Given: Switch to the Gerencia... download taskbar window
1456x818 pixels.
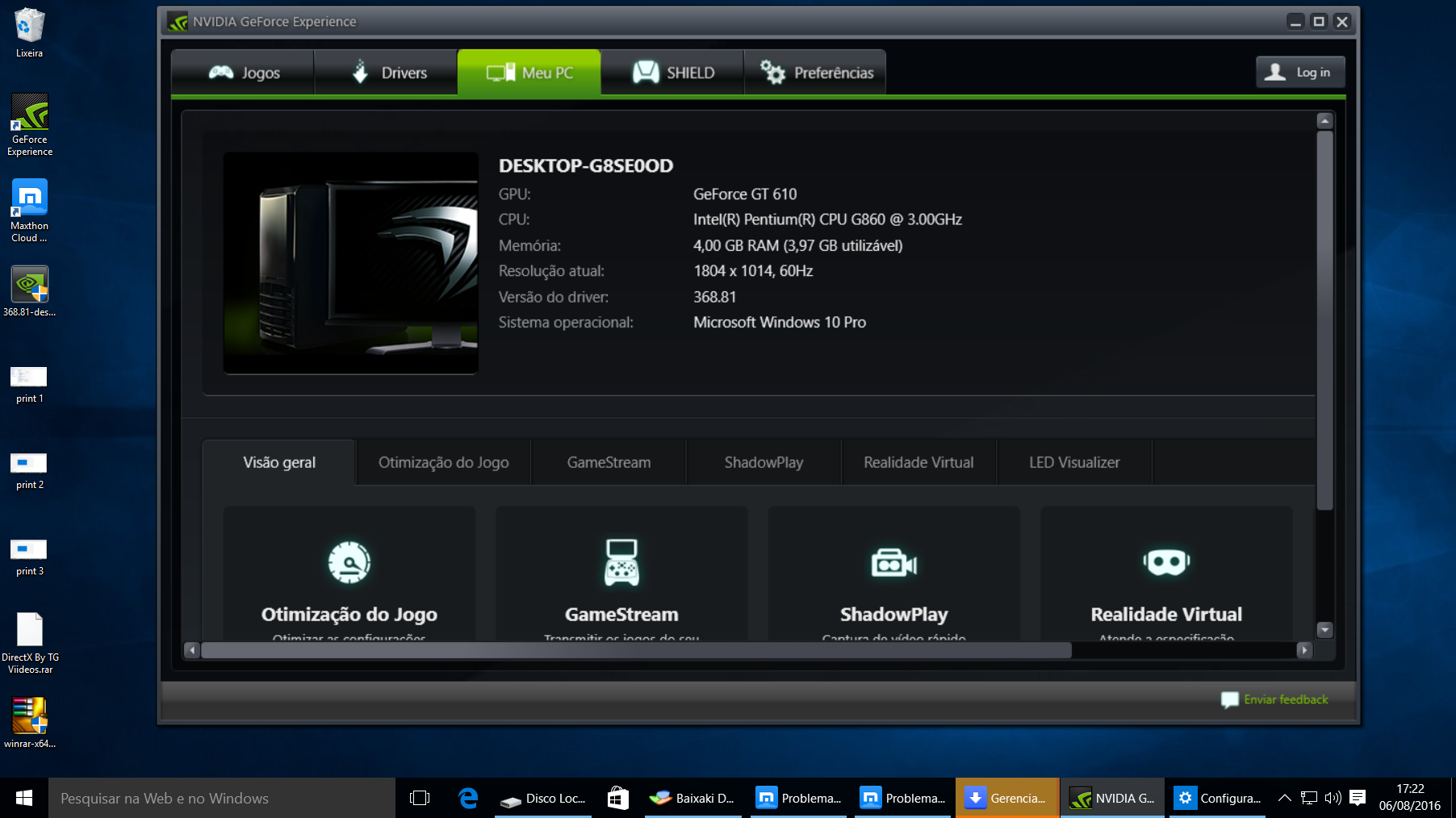Looking at the screenshot, I should (1007, 798).
